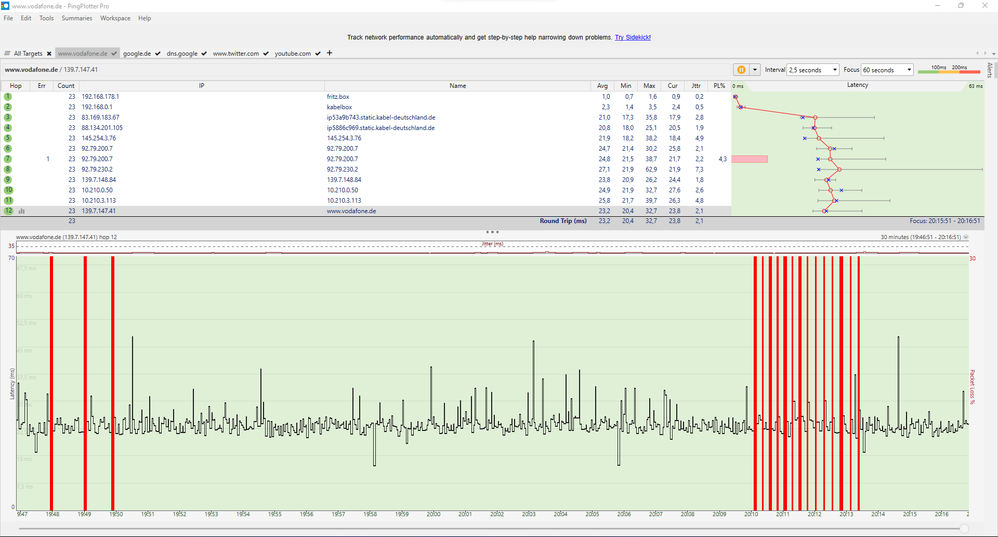Image resolution: width=998 pixels, height=537 pixels.
Task: Click the hop 7 green circle icon
Action: point(8,159)
